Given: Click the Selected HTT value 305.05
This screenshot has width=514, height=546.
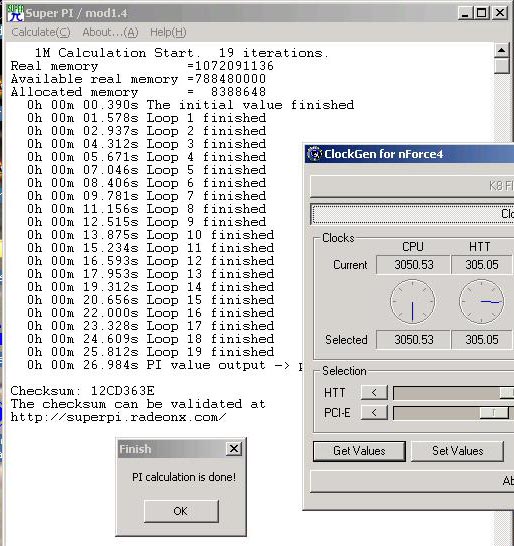Looking at the screenshot, I should pyautogui.click(x=482, y=340).
